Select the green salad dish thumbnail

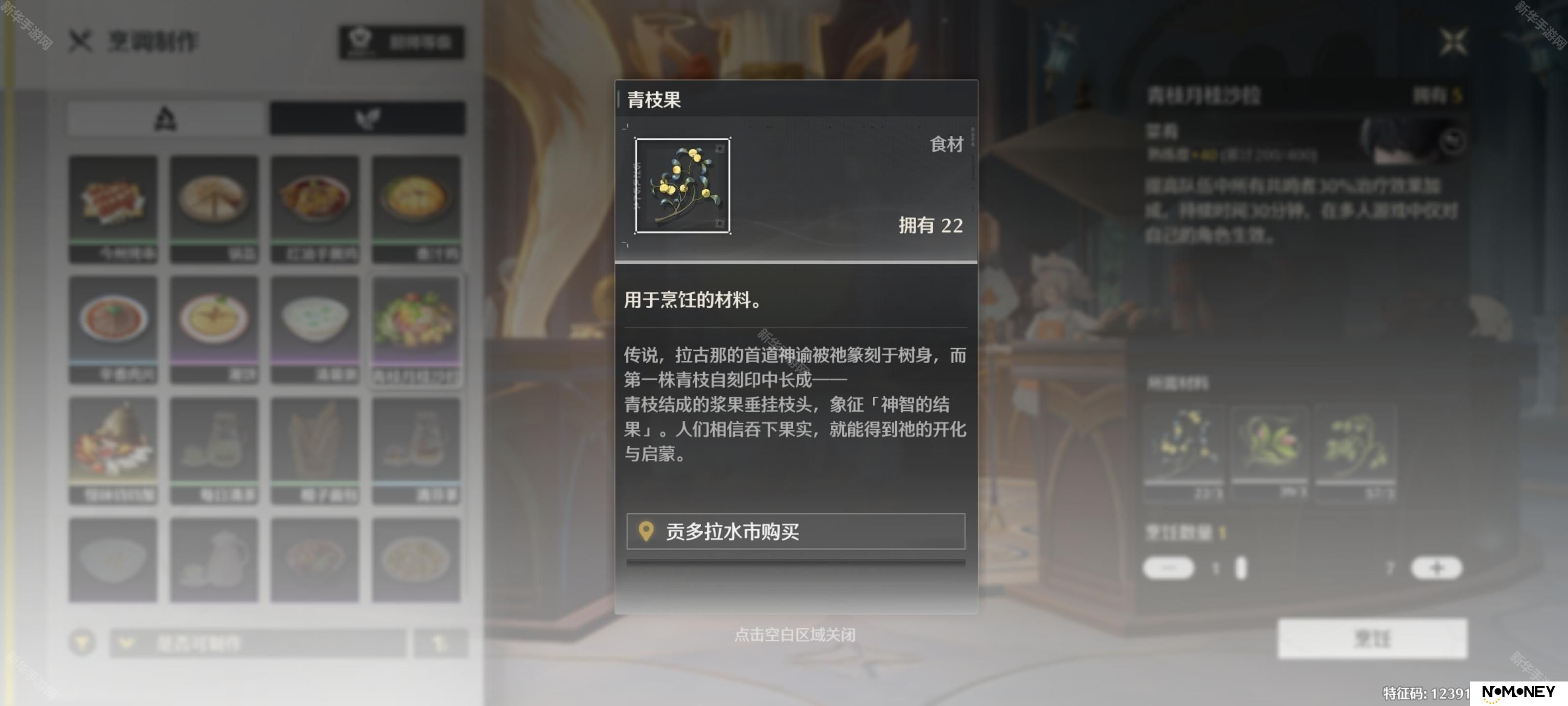[416, 329]
